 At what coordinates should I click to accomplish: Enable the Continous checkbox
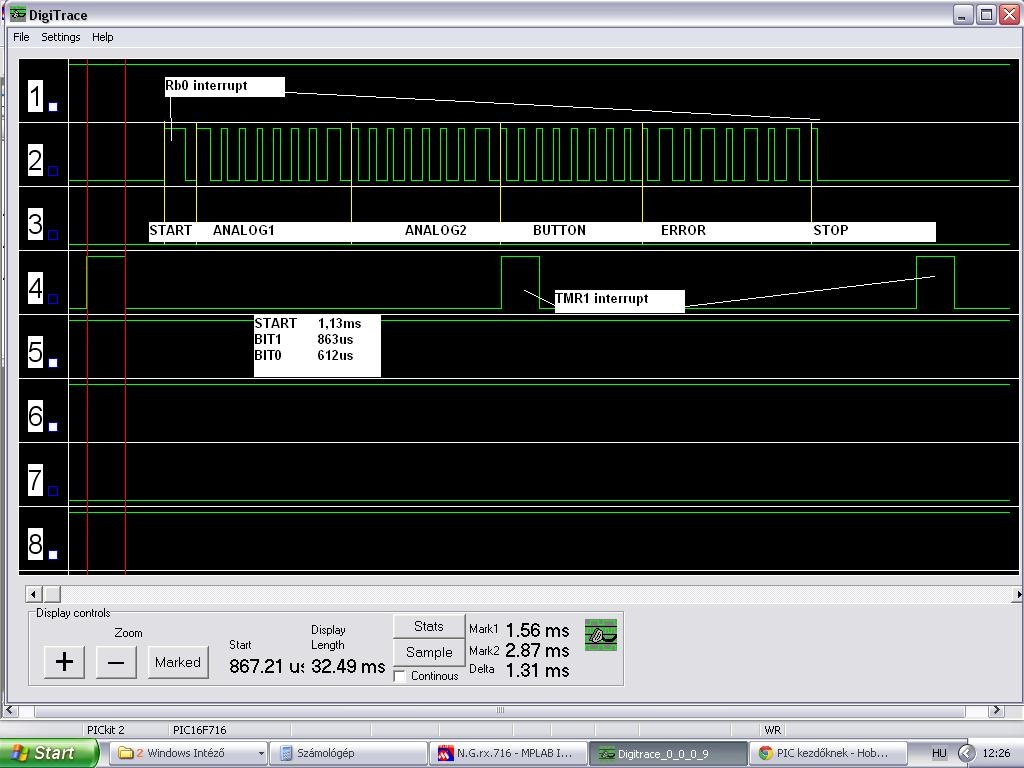tap(400, 677)
